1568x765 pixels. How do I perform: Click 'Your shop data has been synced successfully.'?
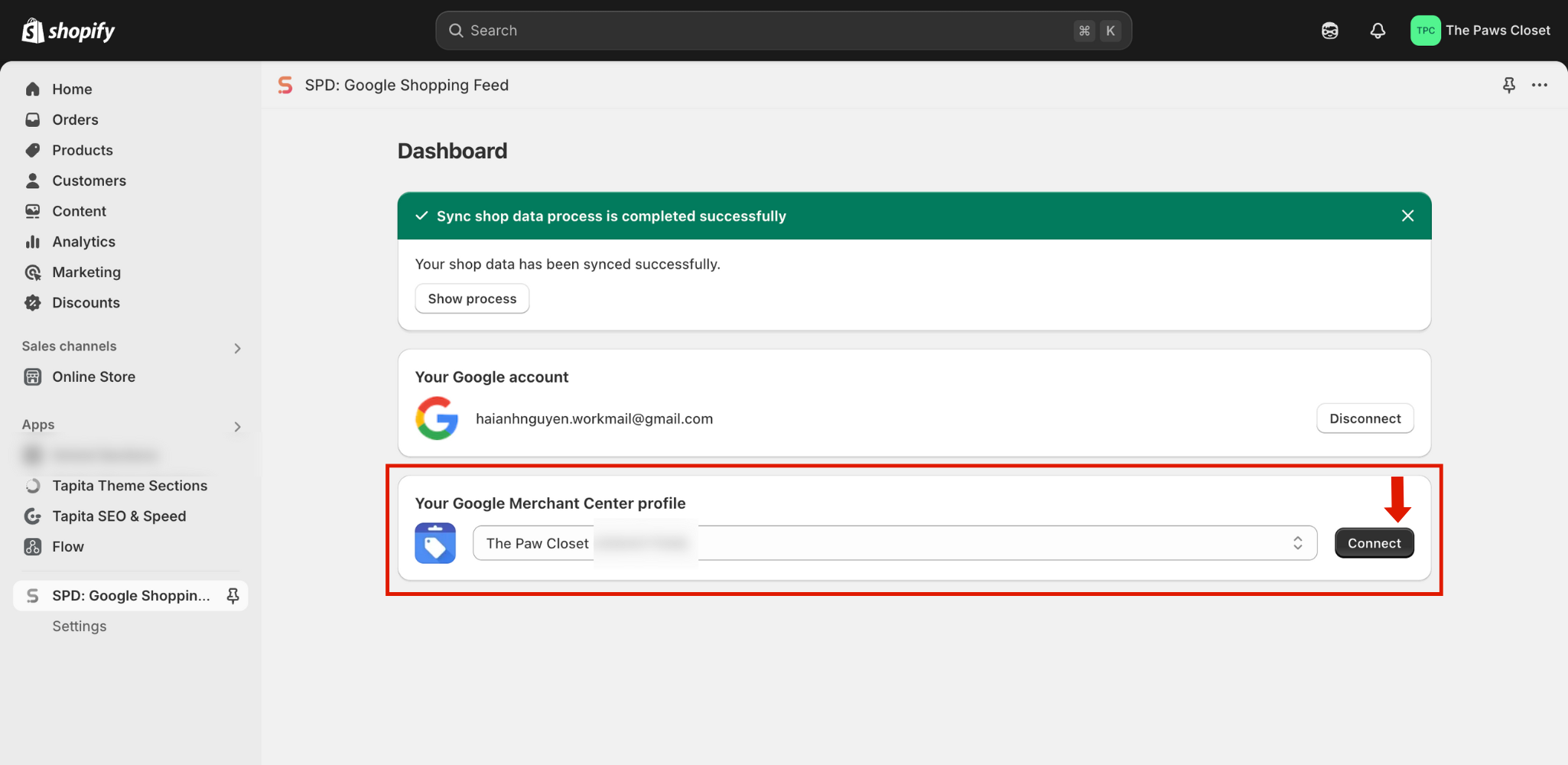pos(568,264)
